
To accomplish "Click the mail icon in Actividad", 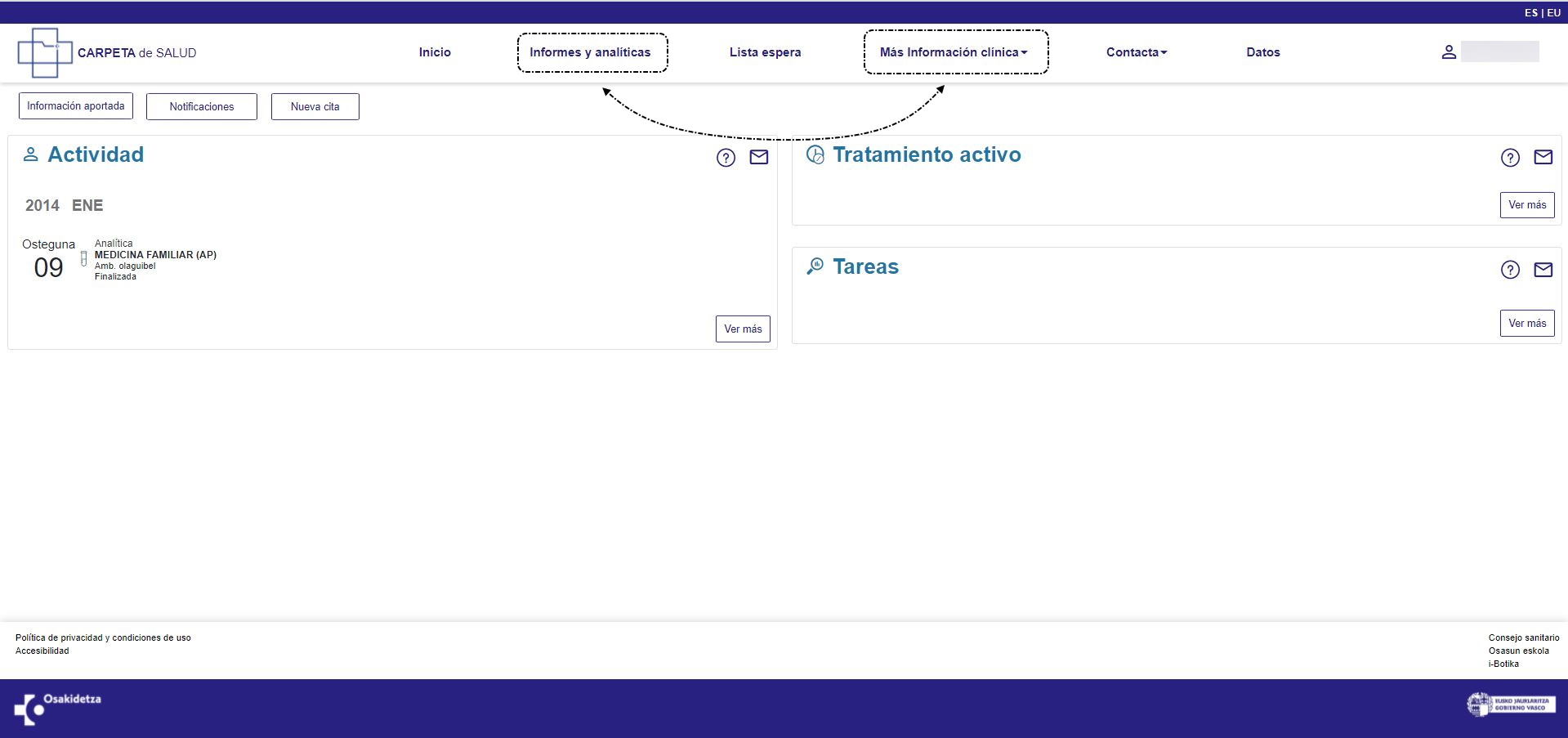I will click(x=759, y=157).
